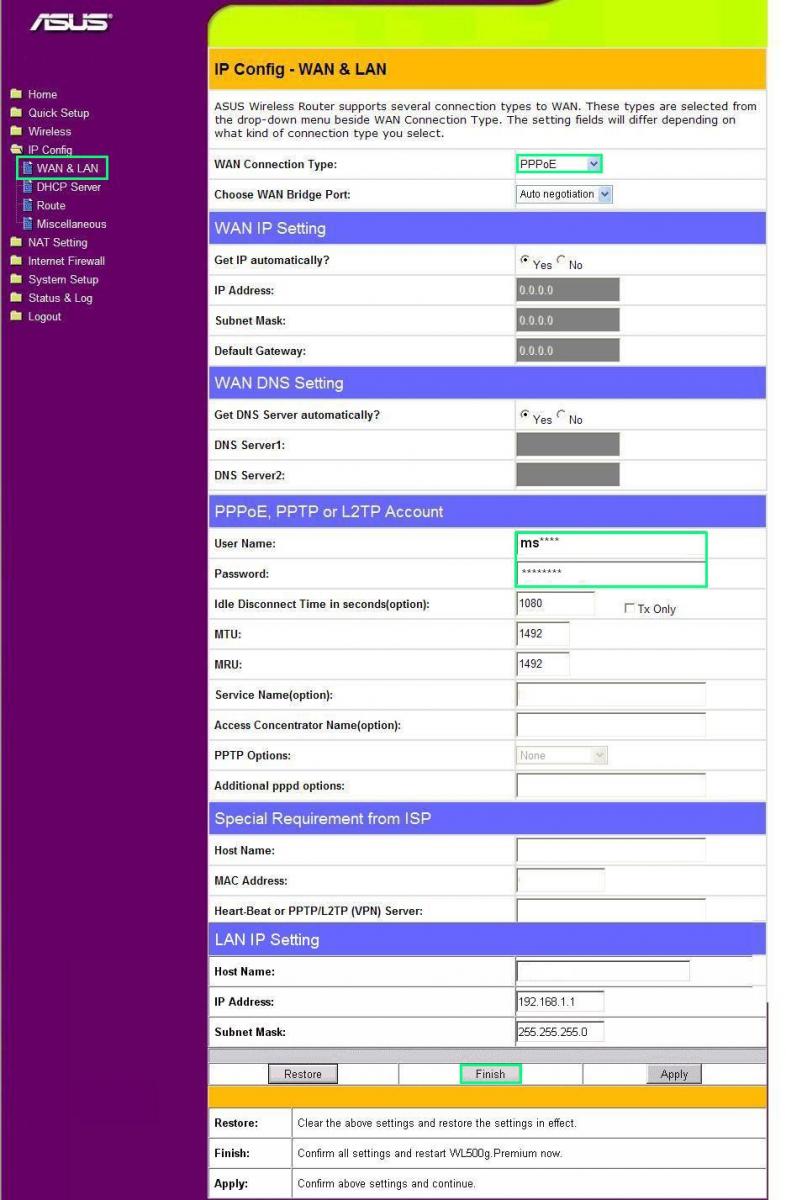Open the Choose WAN Bridge Port dropdown
Image resolution: width=786 pixels, height=1200 pixels.
click(564, 194)
